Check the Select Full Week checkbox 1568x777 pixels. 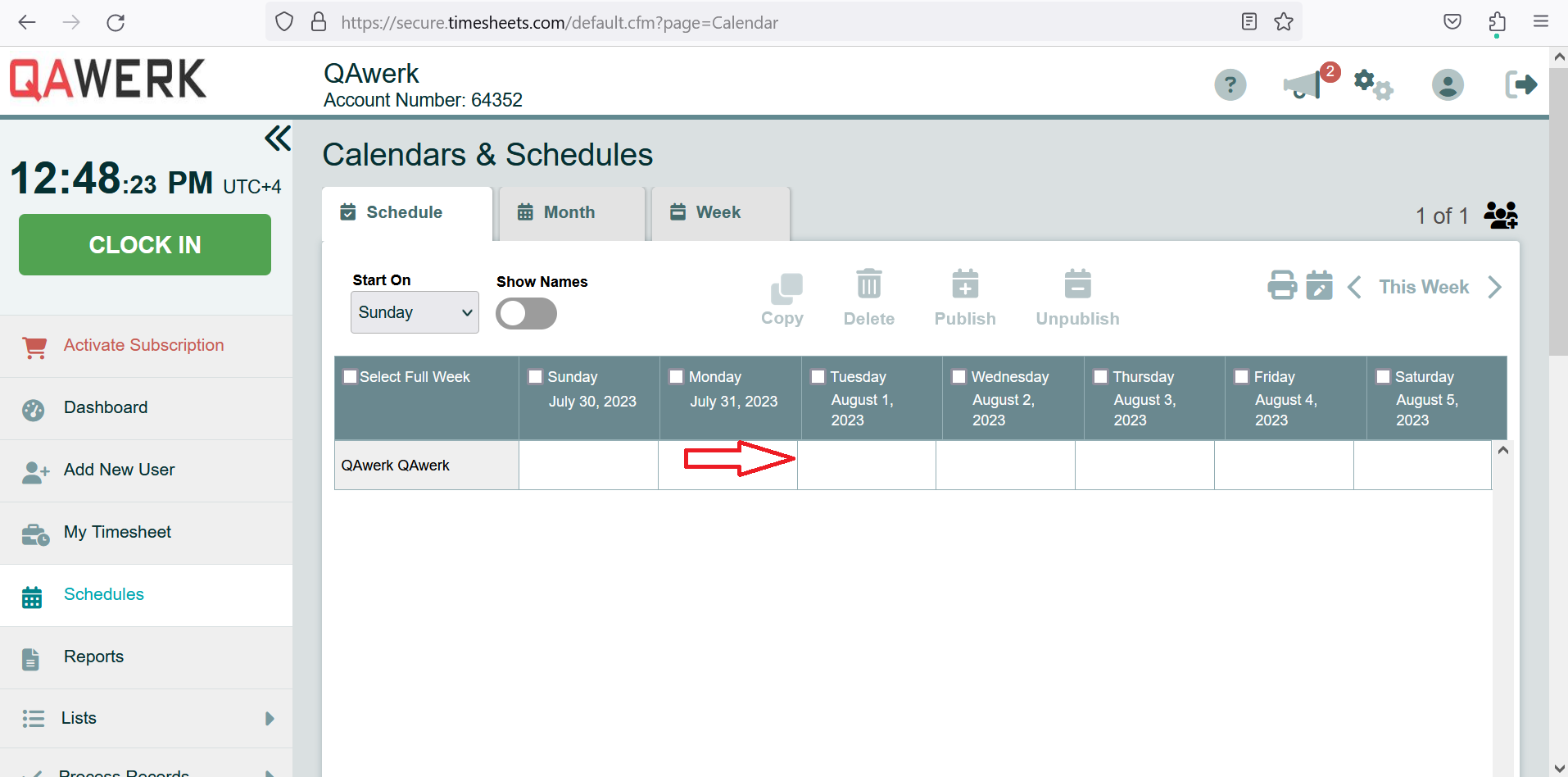[350, 377]
